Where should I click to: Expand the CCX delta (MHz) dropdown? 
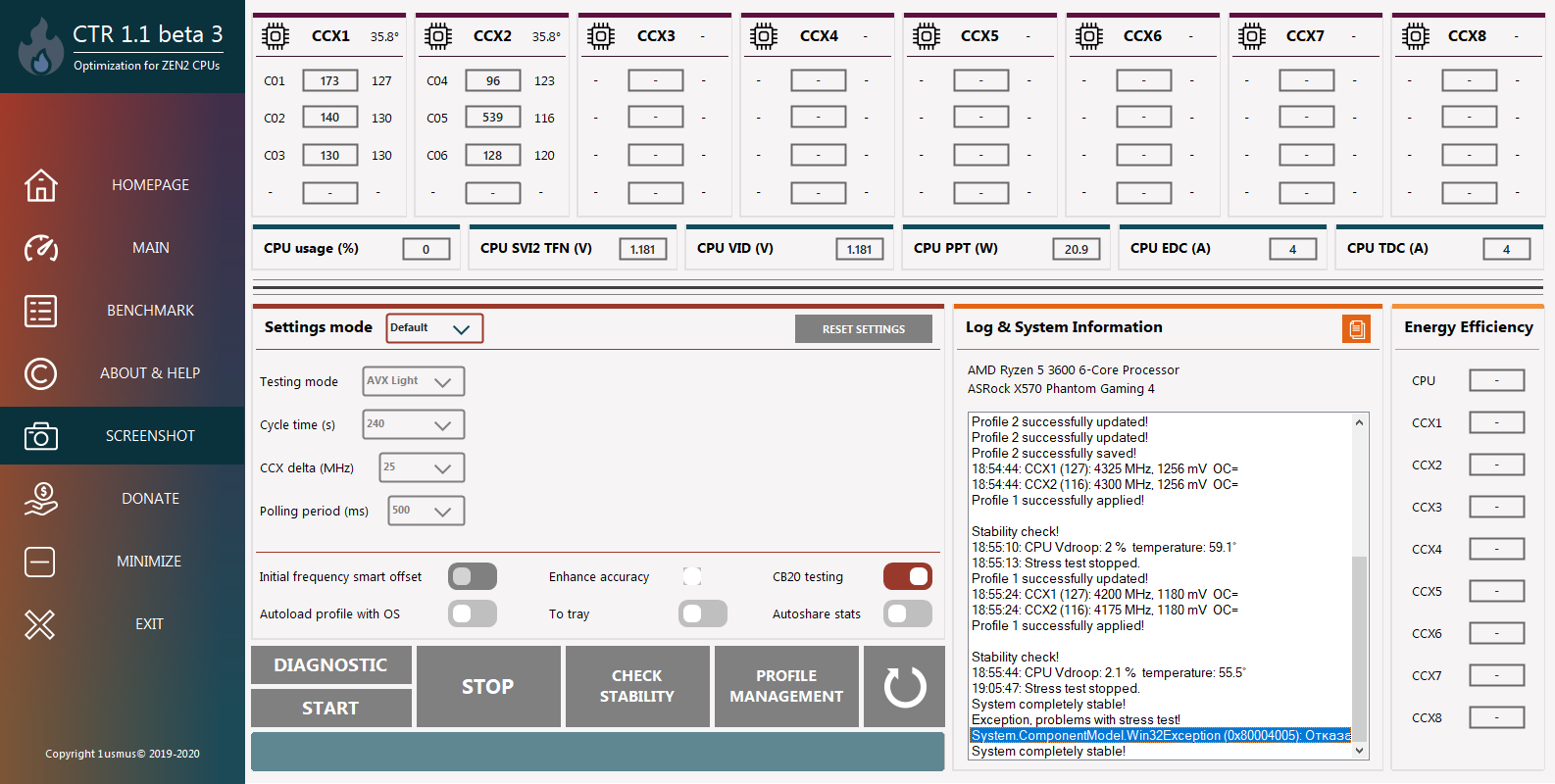(x=422, y=467)
